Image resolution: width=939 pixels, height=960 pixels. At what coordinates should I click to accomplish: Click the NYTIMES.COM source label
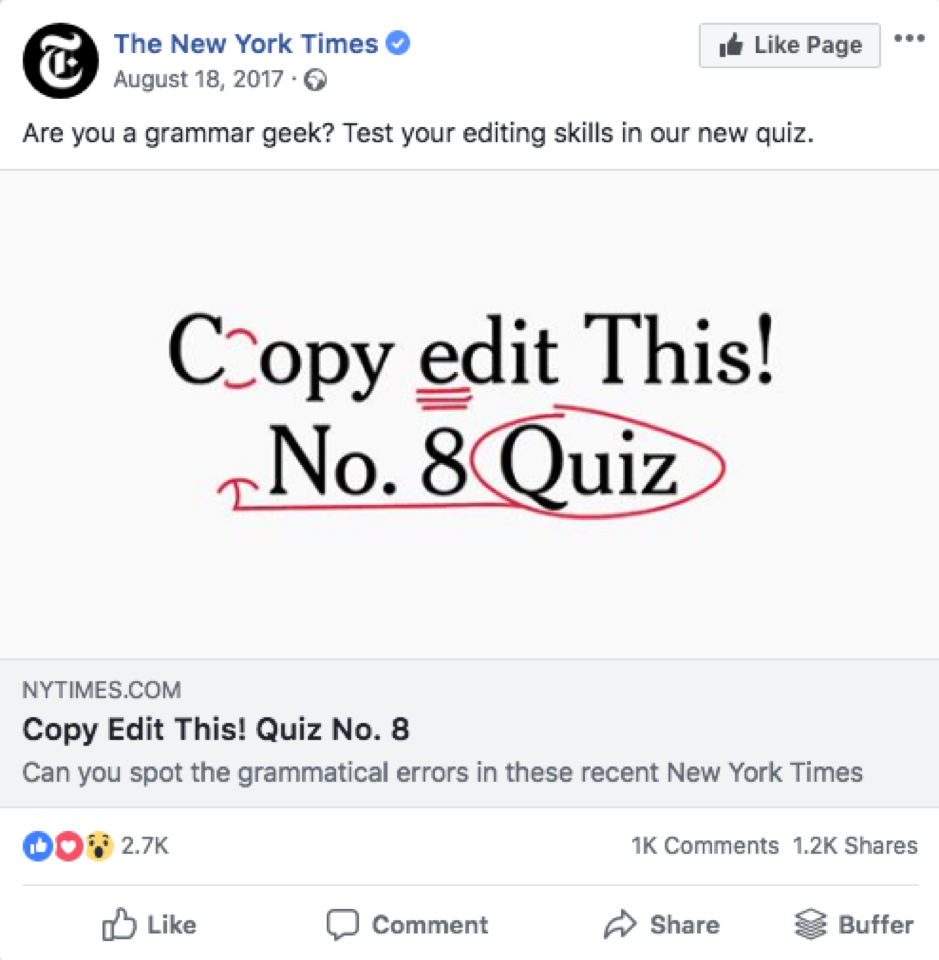(x=102, y=690)
